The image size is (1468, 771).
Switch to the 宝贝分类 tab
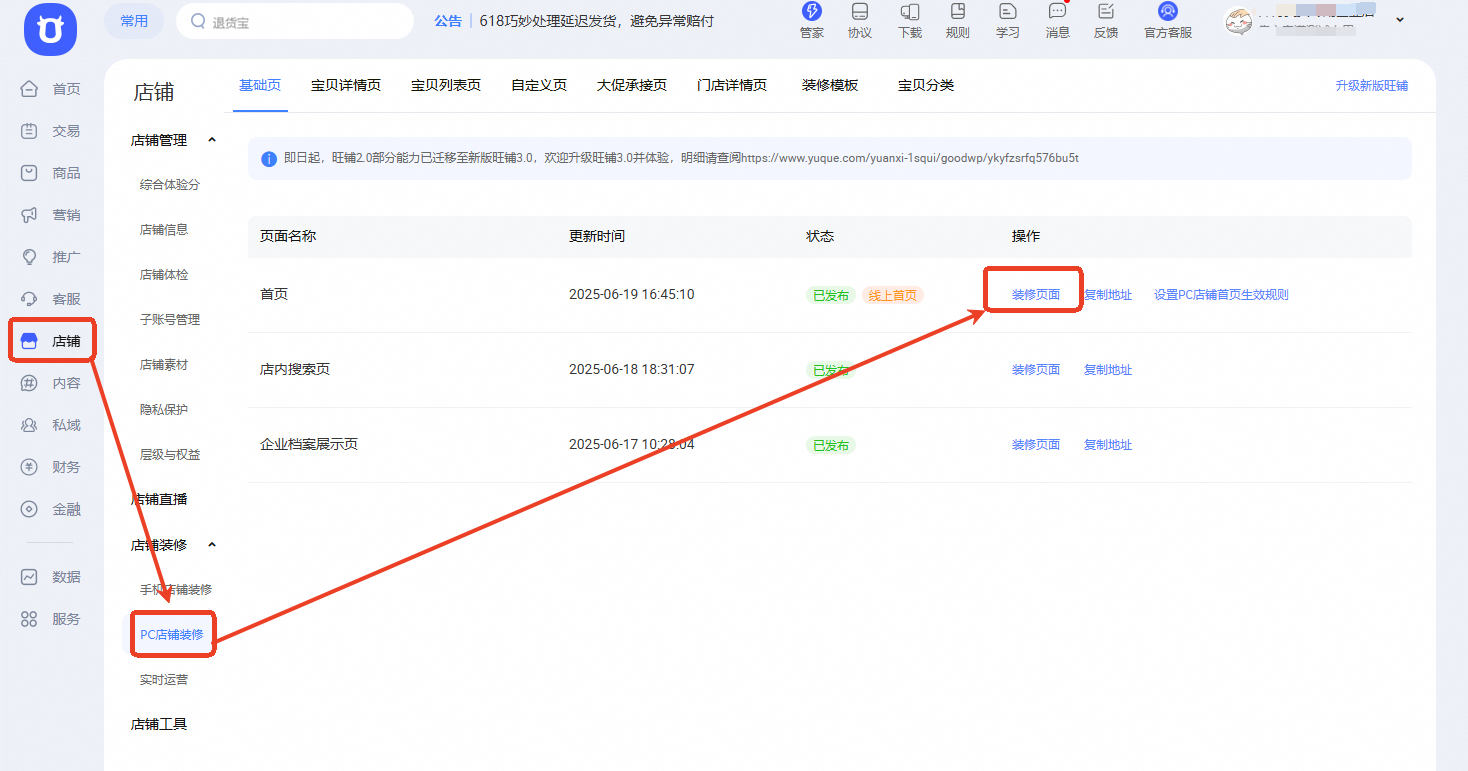(926, 85)
